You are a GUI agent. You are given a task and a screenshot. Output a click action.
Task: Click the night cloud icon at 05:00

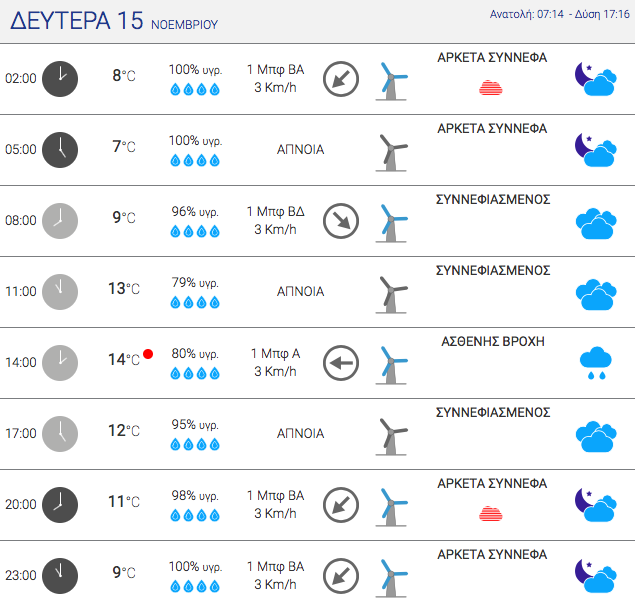pos(596,150)
